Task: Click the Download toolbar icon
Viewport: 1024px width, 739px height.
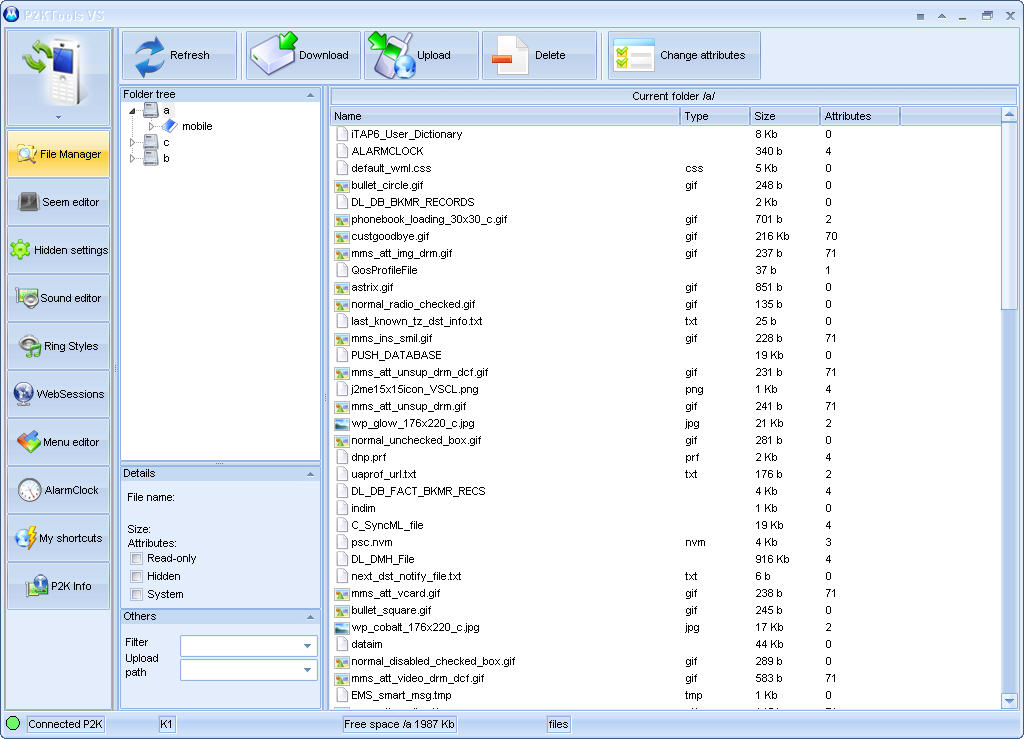Action: [x=273, y=56]
